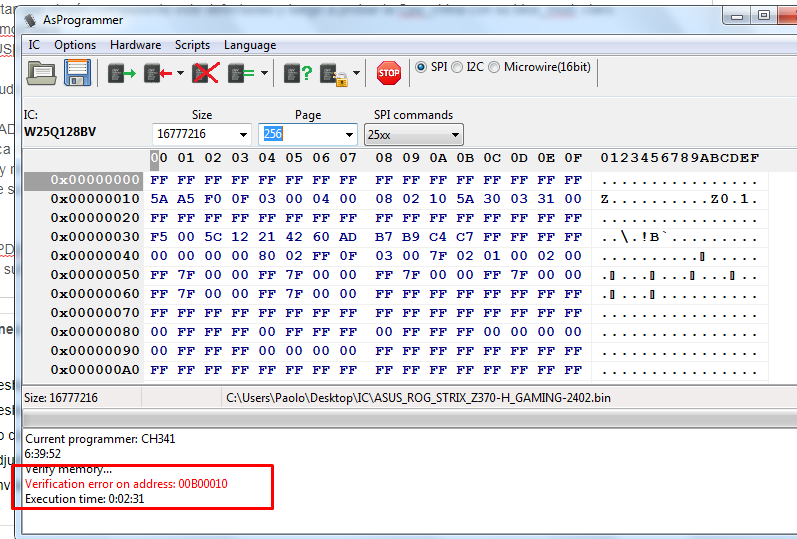Click Execution time log line

(85, 499)
